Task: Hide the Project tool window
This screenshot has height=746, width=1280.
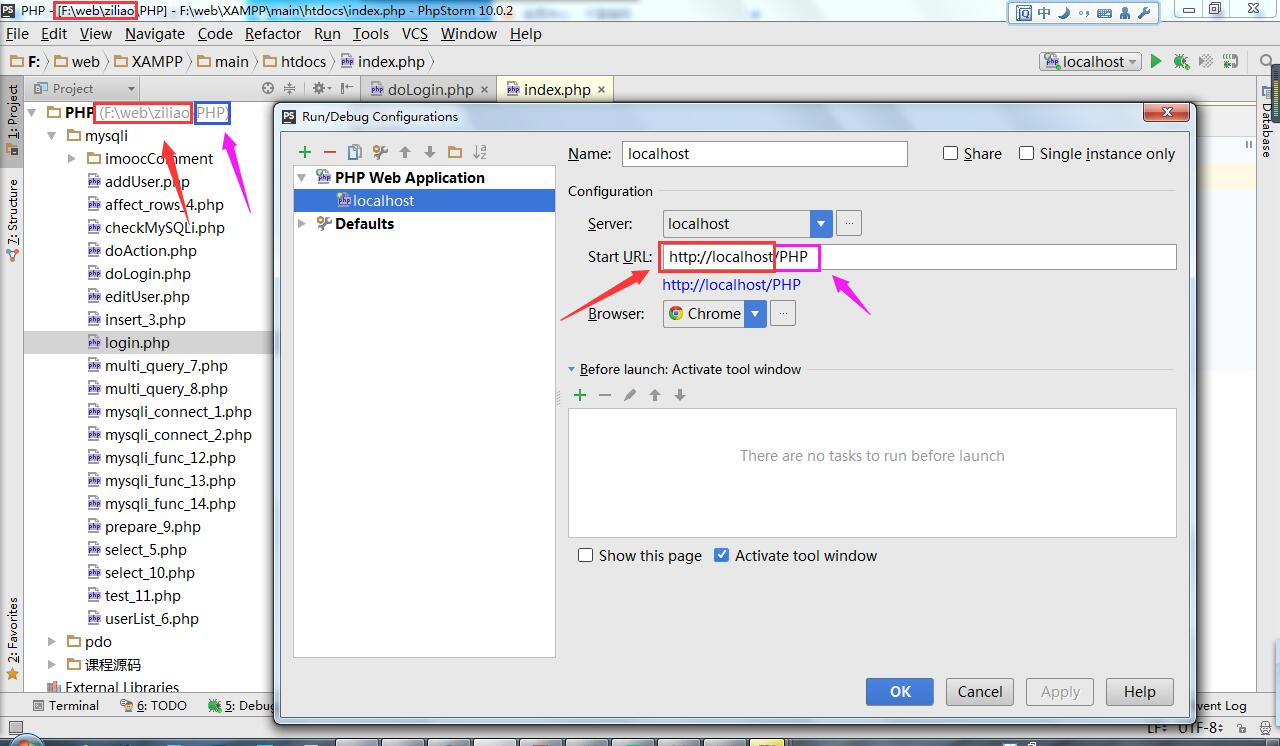Action: tap(346, 89)
